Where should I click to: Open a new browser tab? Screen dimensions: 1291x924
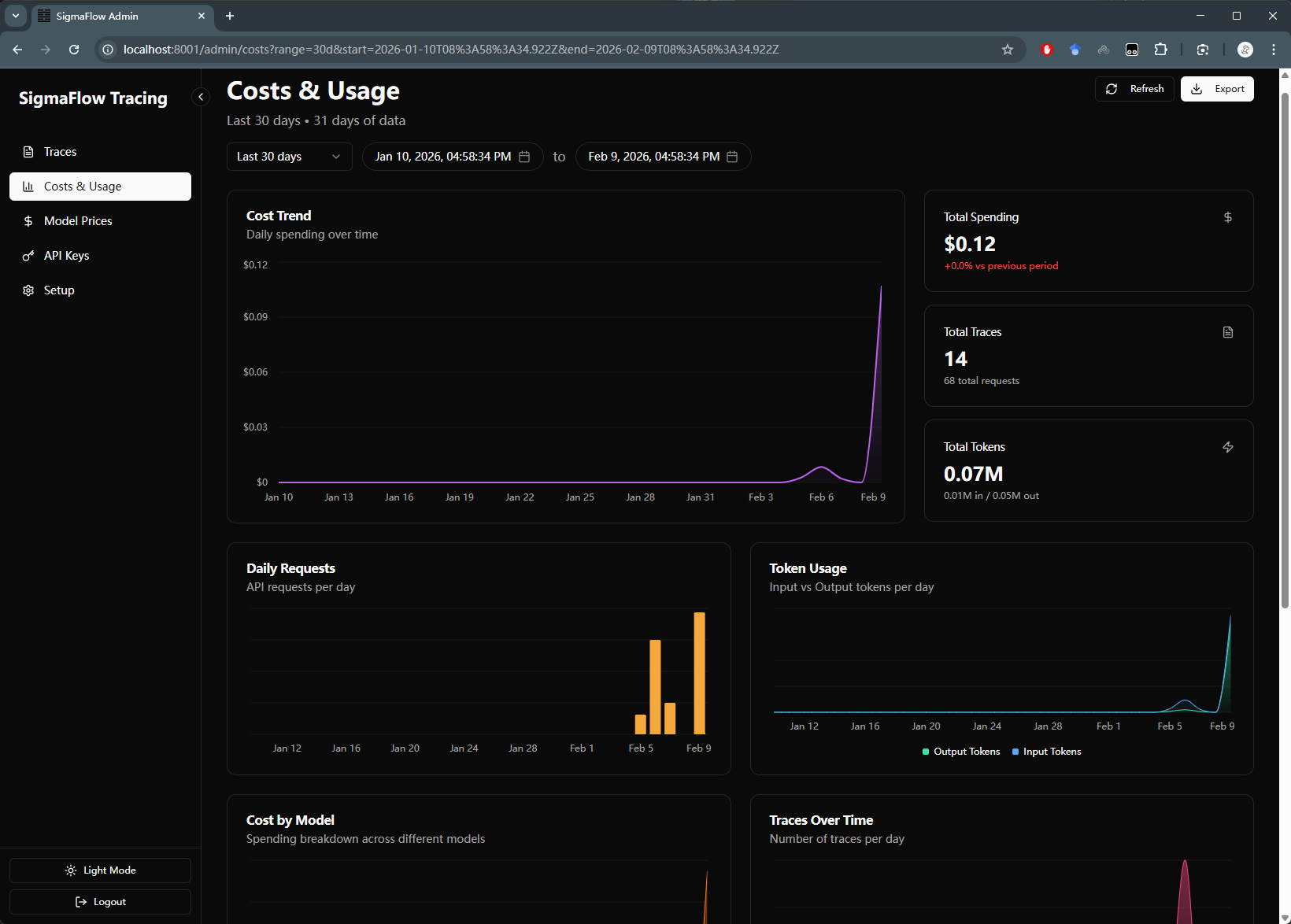pos(230,16)
